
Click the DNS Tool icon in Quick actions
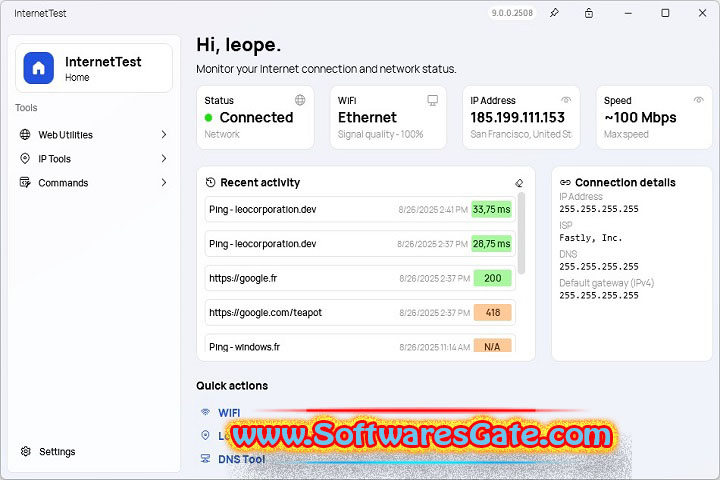pyautogui.click(x=205, y=458)
